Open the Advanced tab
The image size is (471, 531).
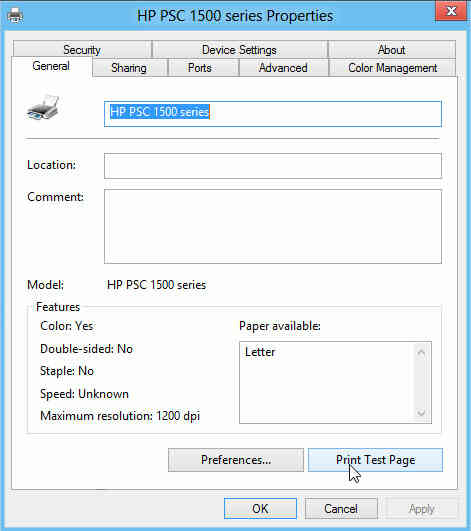coord(283,68)
